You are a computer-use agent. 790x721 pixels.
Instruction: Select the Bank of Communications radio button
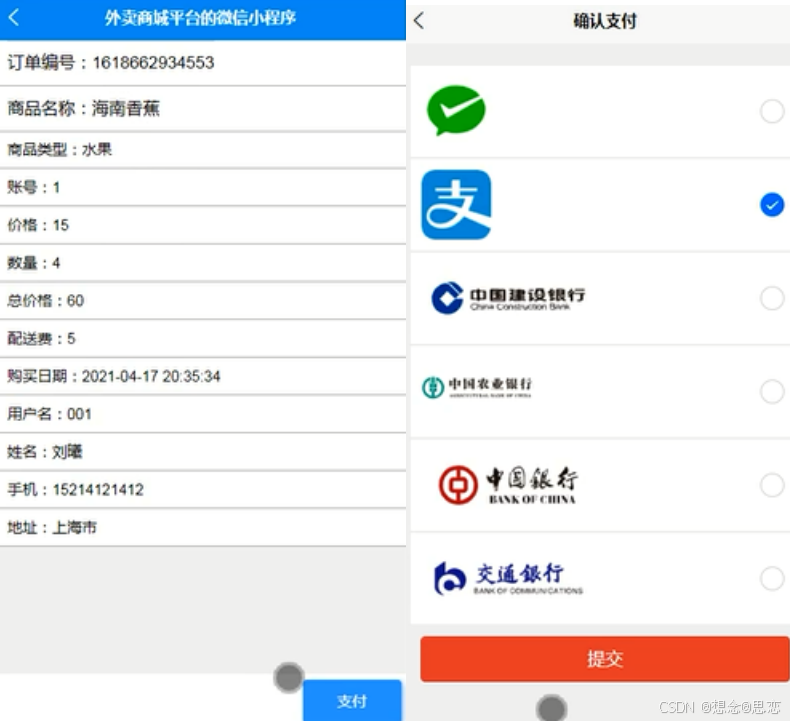tap(771, 578)
